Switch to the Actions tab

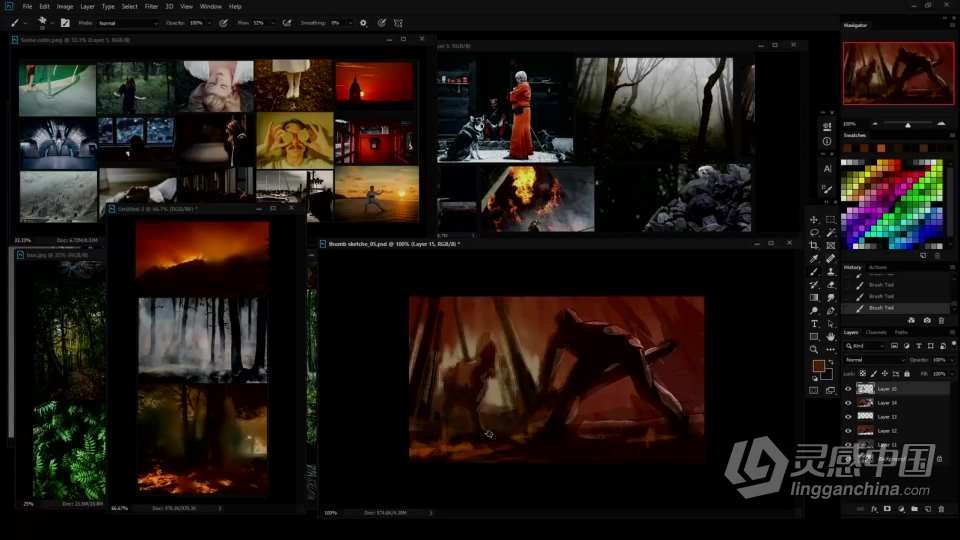point(877,268)
